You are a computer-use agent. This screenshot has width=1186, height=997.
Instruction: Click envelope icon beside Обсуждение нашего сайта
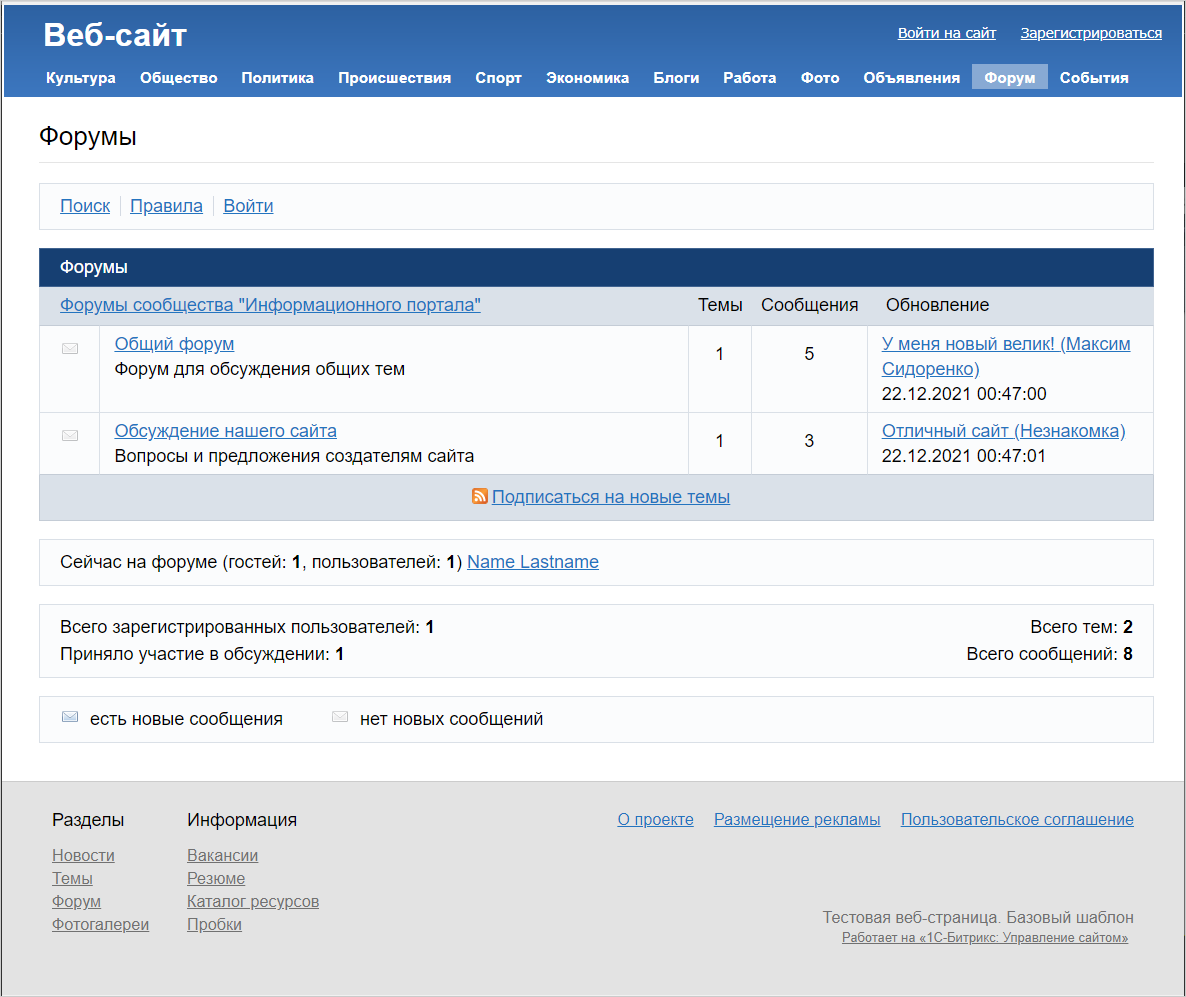[x=70, y=435]
